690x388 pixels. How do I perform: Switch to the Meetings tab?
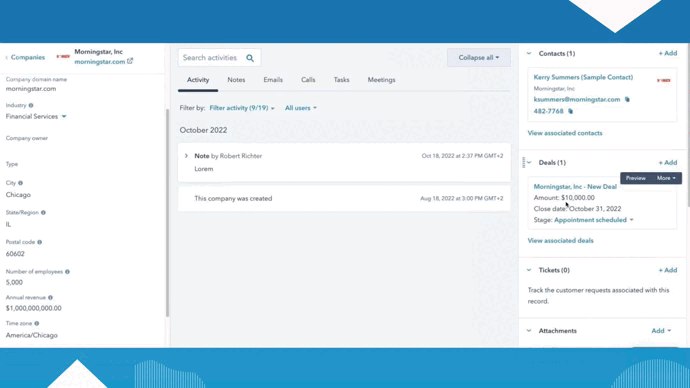point(382,80)
